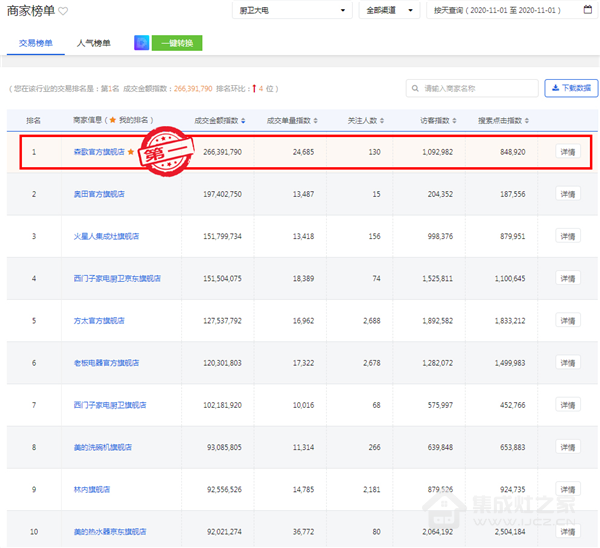The width and height of the screenshot is (600, 548).
Task: Click the merchant name search box
Action: pos(472,88)
